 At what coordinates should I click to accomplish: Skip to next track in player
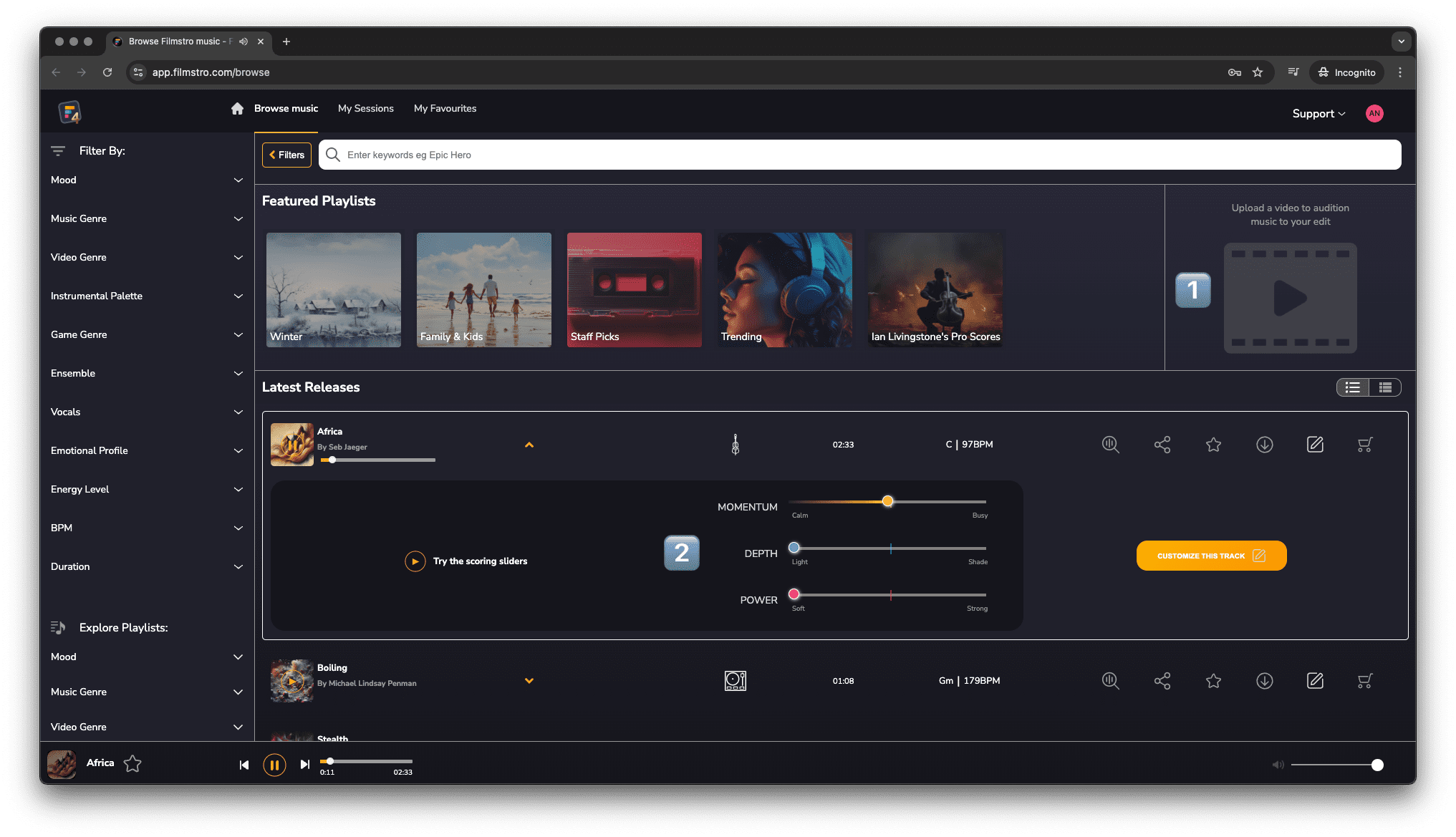(305, 765)
